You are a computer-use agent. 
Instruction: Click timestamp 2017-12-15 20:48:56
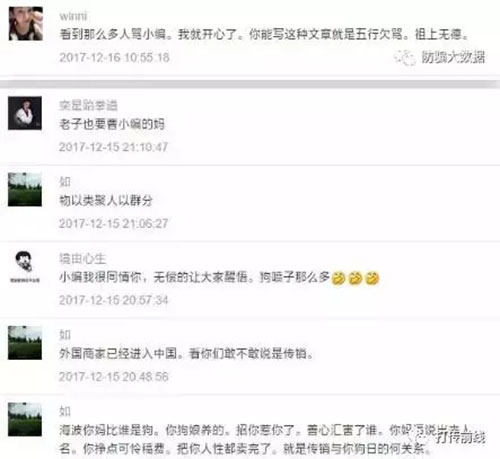(x=114, y=377)
